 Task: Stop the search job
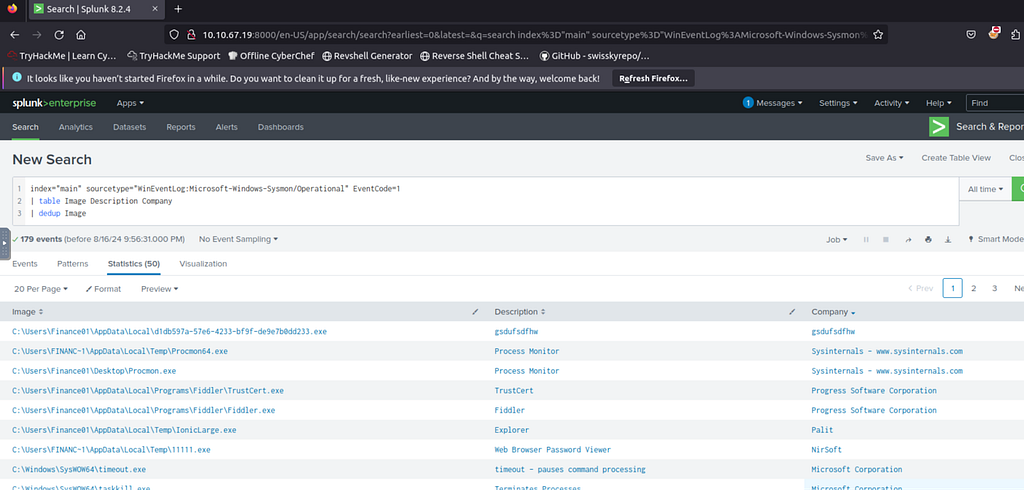tap(886, 240)
